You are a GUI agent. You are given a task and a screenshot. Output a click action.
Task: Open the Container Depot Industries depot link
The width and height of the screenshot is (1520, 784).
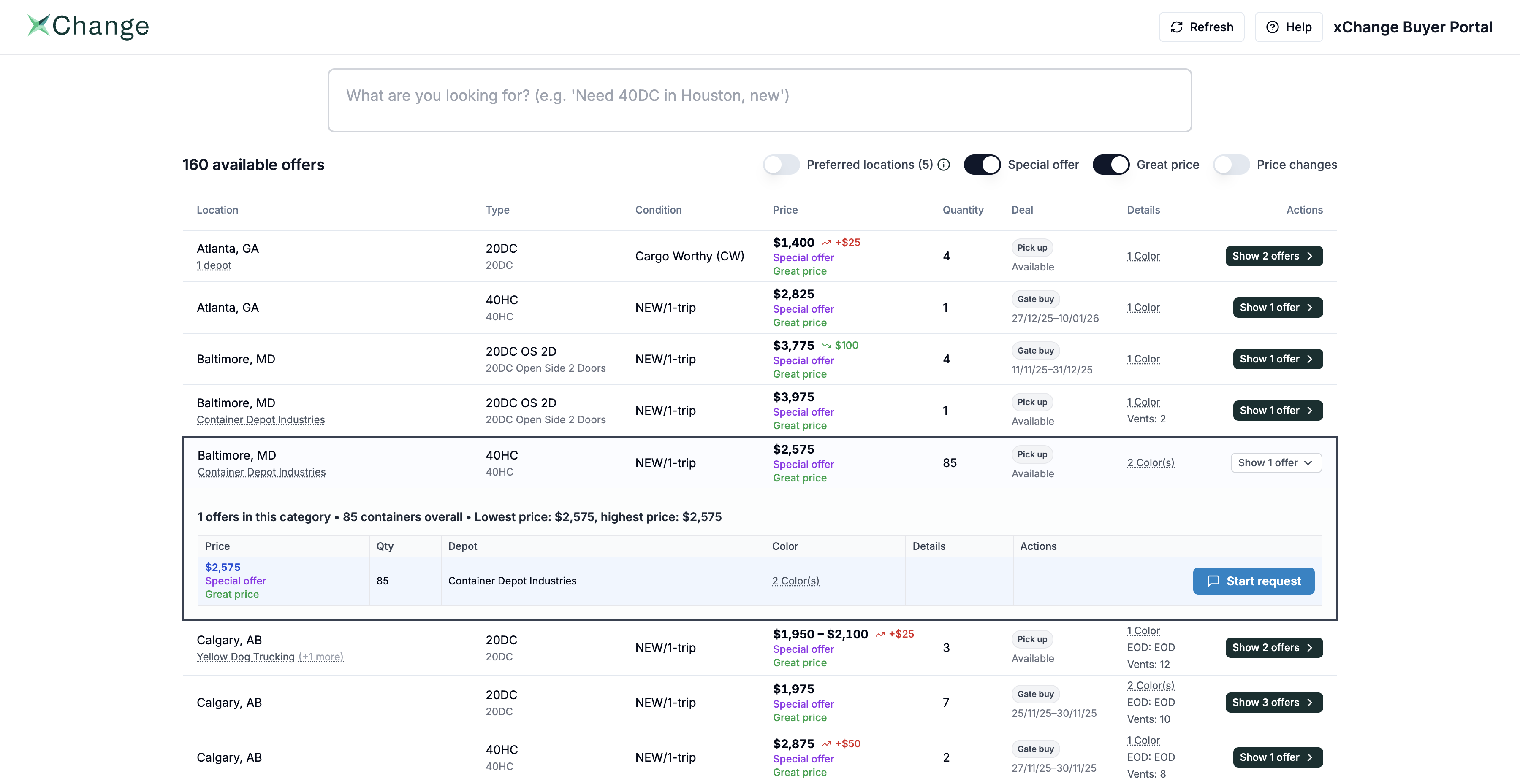(x=261, y=472)
